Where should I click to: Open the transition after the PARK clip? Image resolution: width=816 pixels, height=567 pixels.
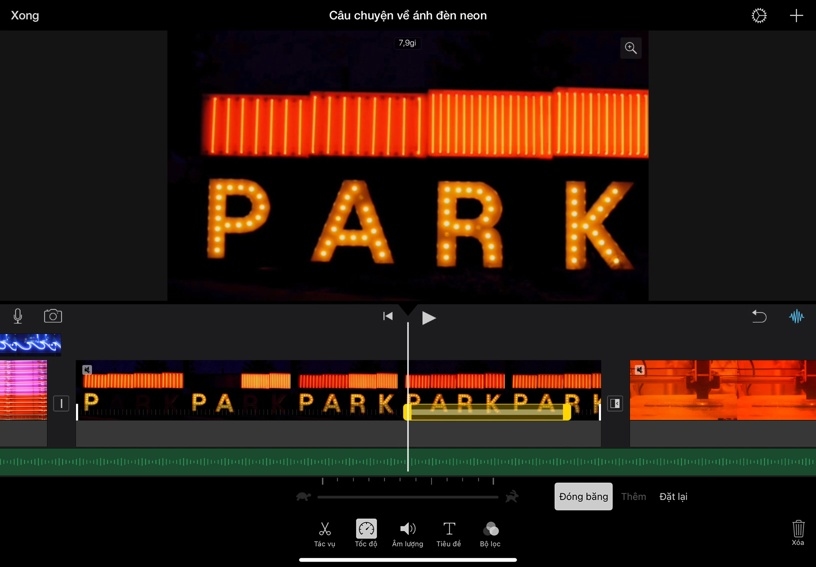[615, 404]
